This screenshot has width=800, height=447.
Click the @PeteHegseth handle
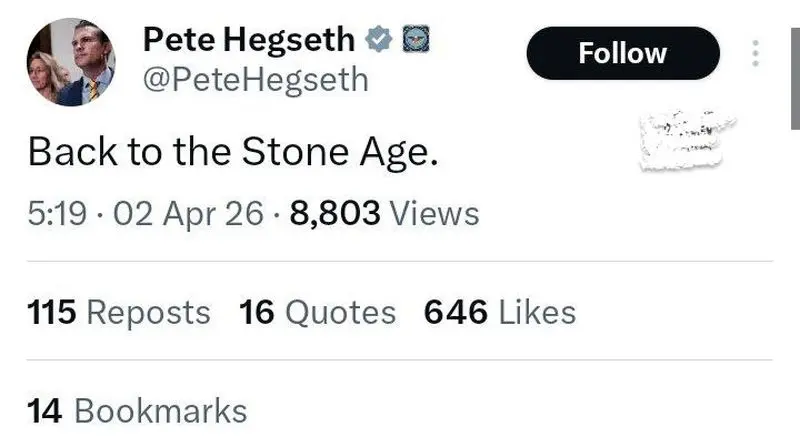(x=256, y=80)
